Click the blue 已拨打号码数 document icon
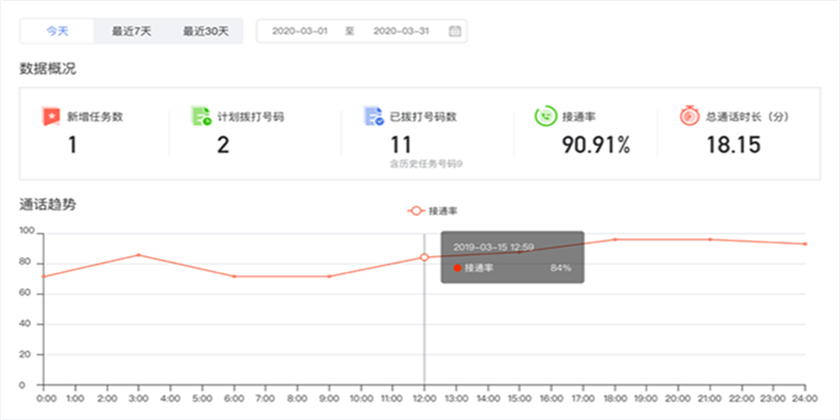Image resolution: width=840 pixels, height=420 pixels. 375,116
